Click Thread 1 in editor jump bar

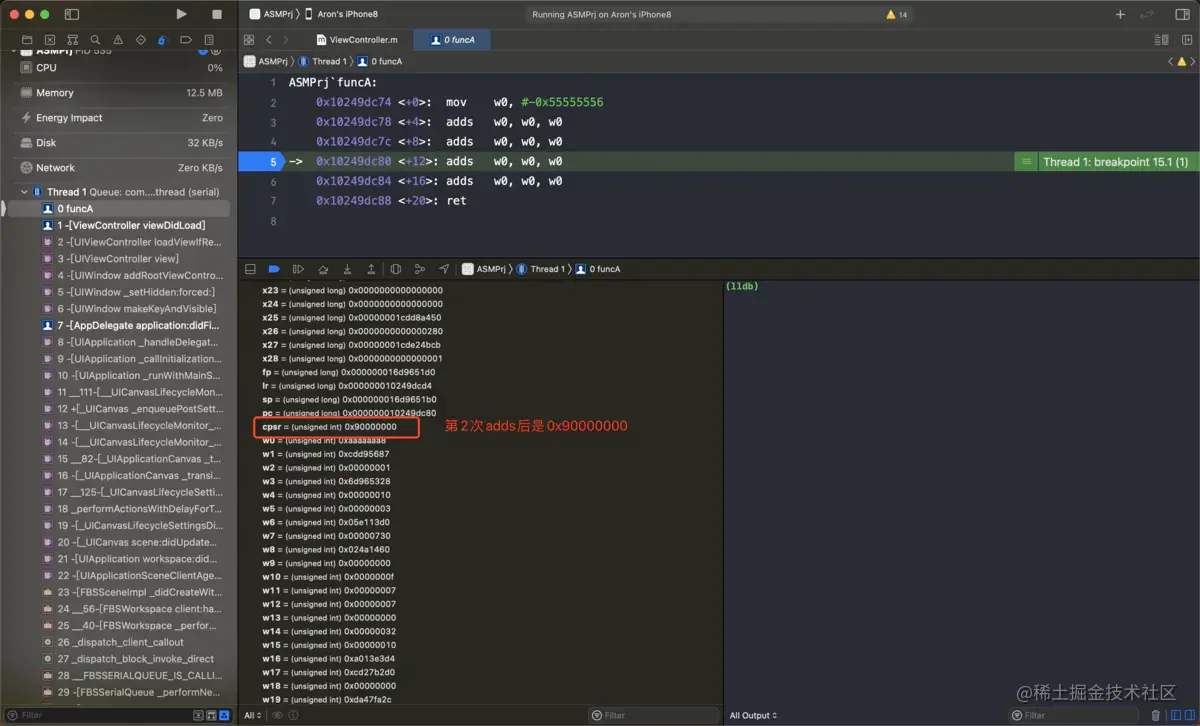[x=321, y=61]
